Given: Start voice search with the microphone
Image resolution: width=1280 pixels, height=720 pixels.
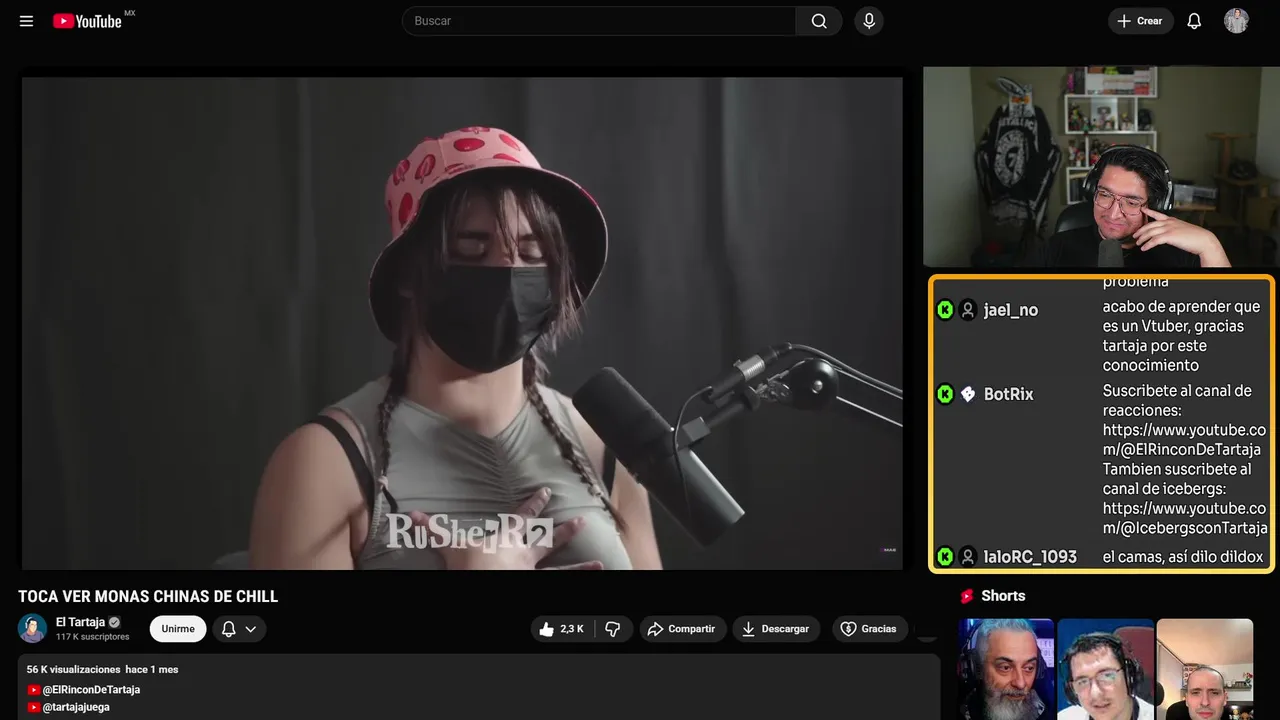Looking at the screenshot, I should 869,21.
